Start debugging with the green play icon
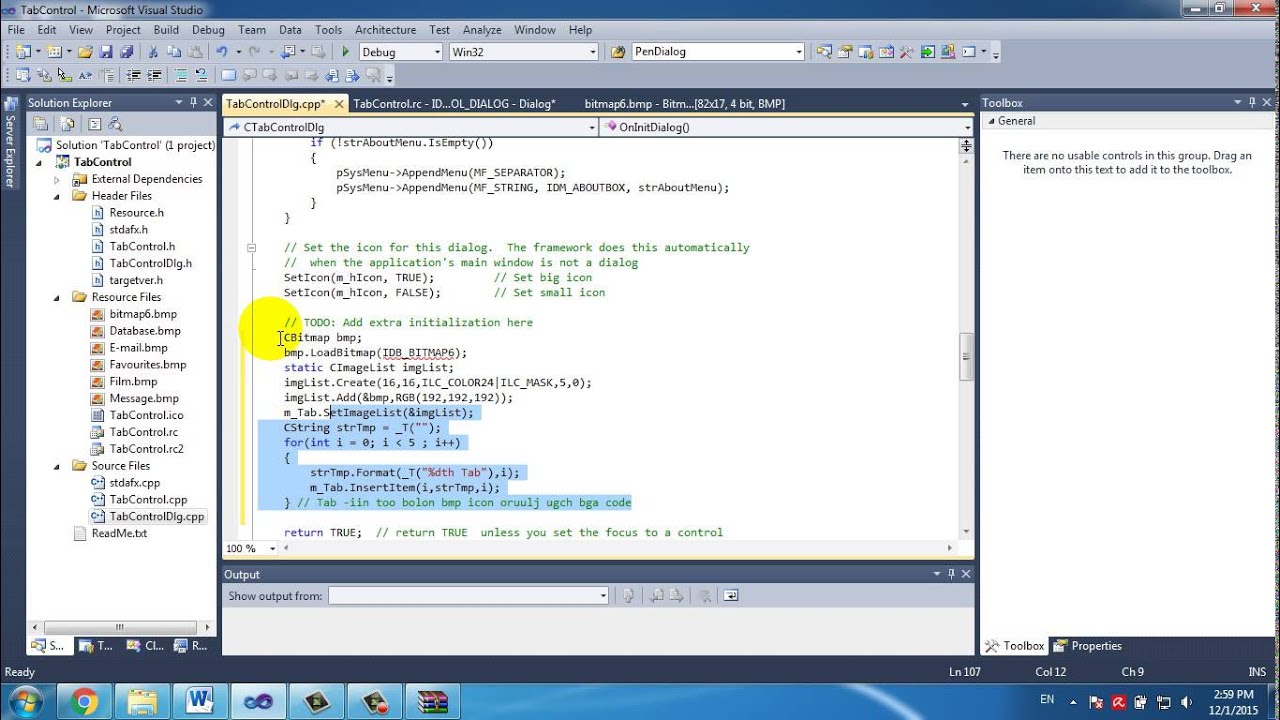This screenshot has height=720, width=1280. coord(345,52)
